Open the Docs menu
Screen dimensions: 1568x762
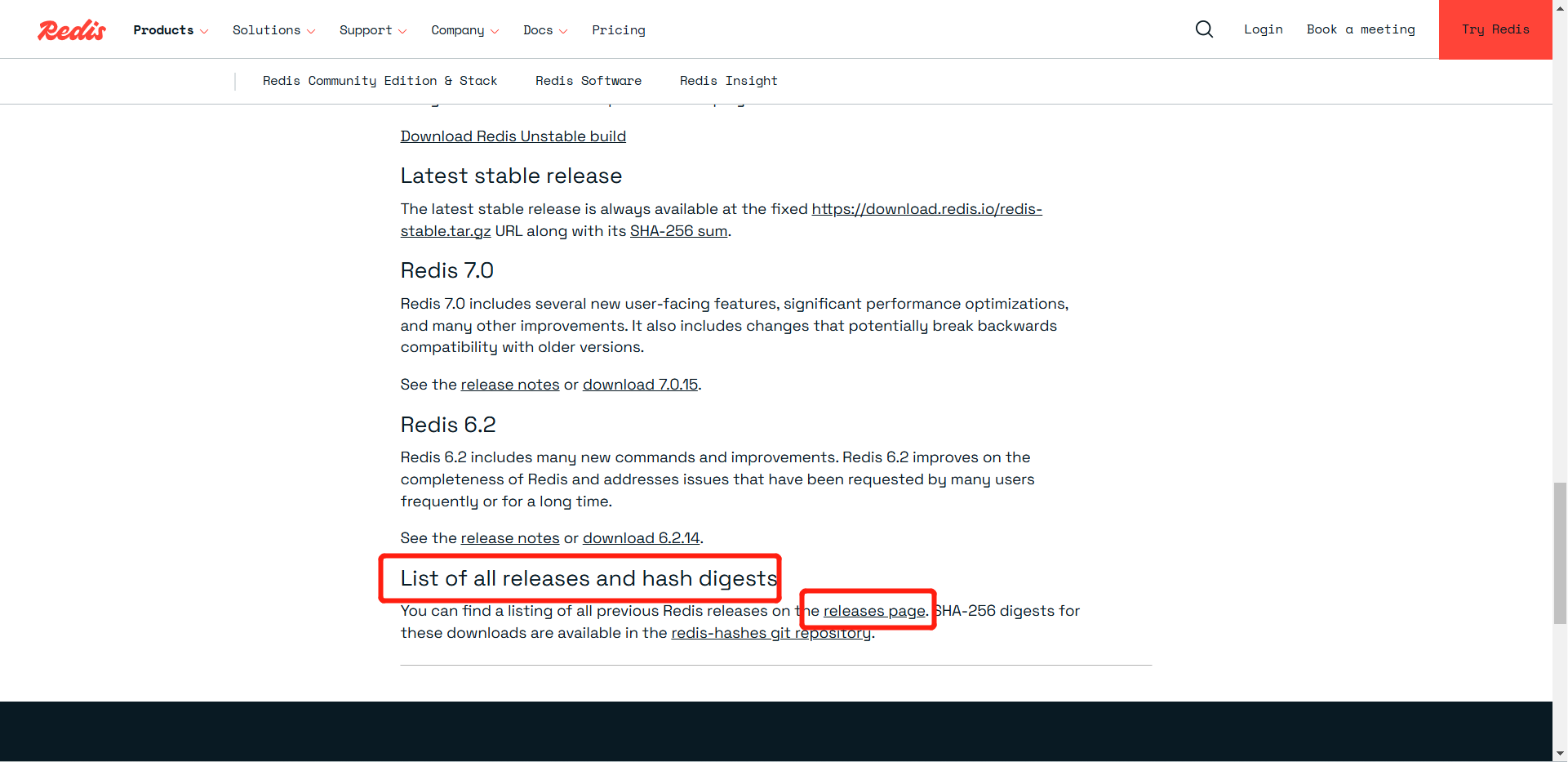click(538, 30)
